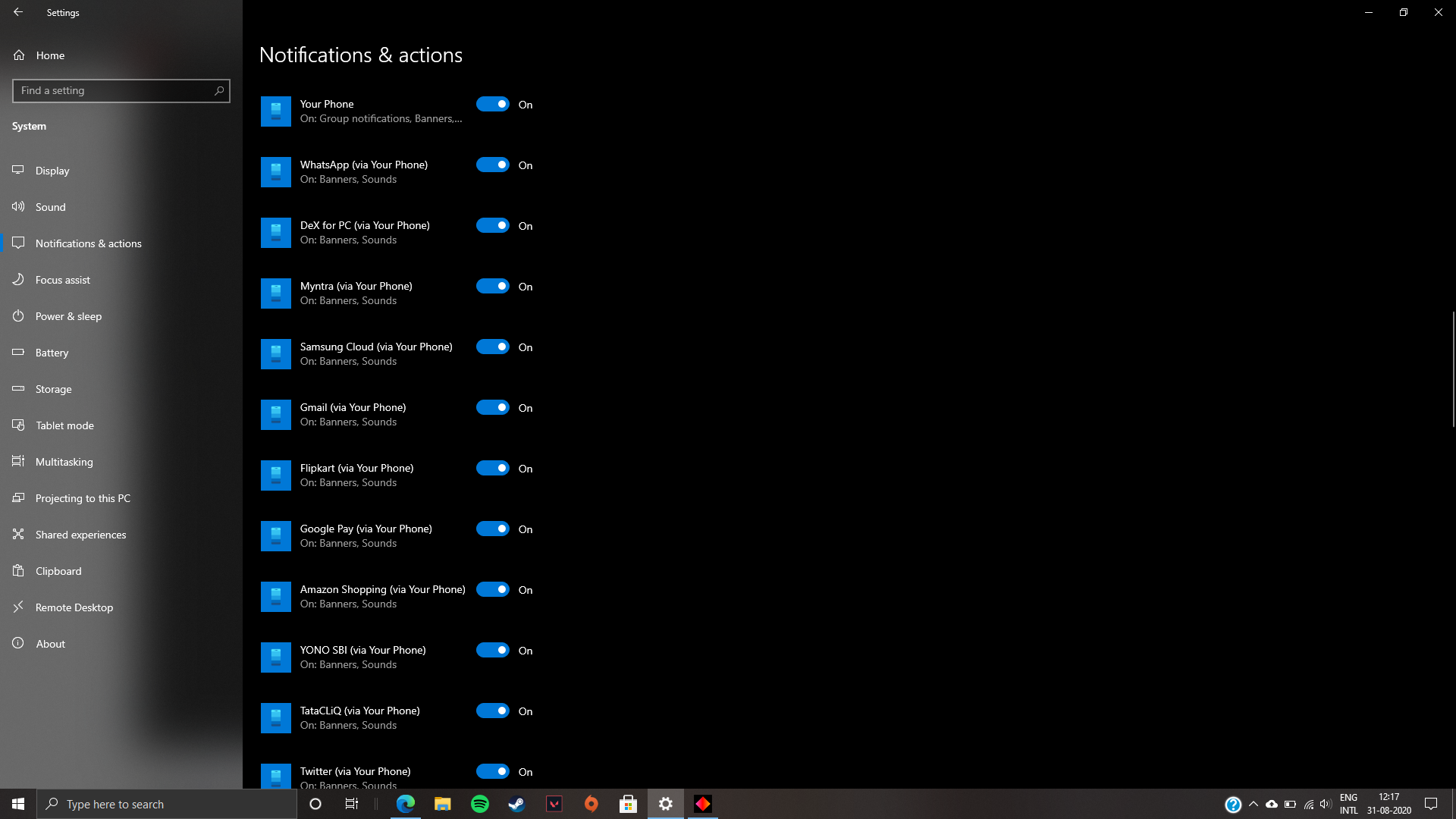The height and width of the screenshot is (819, 1456).
Task: Click the Wi-Fi network tray icon
Action: tap(1308, 804)
